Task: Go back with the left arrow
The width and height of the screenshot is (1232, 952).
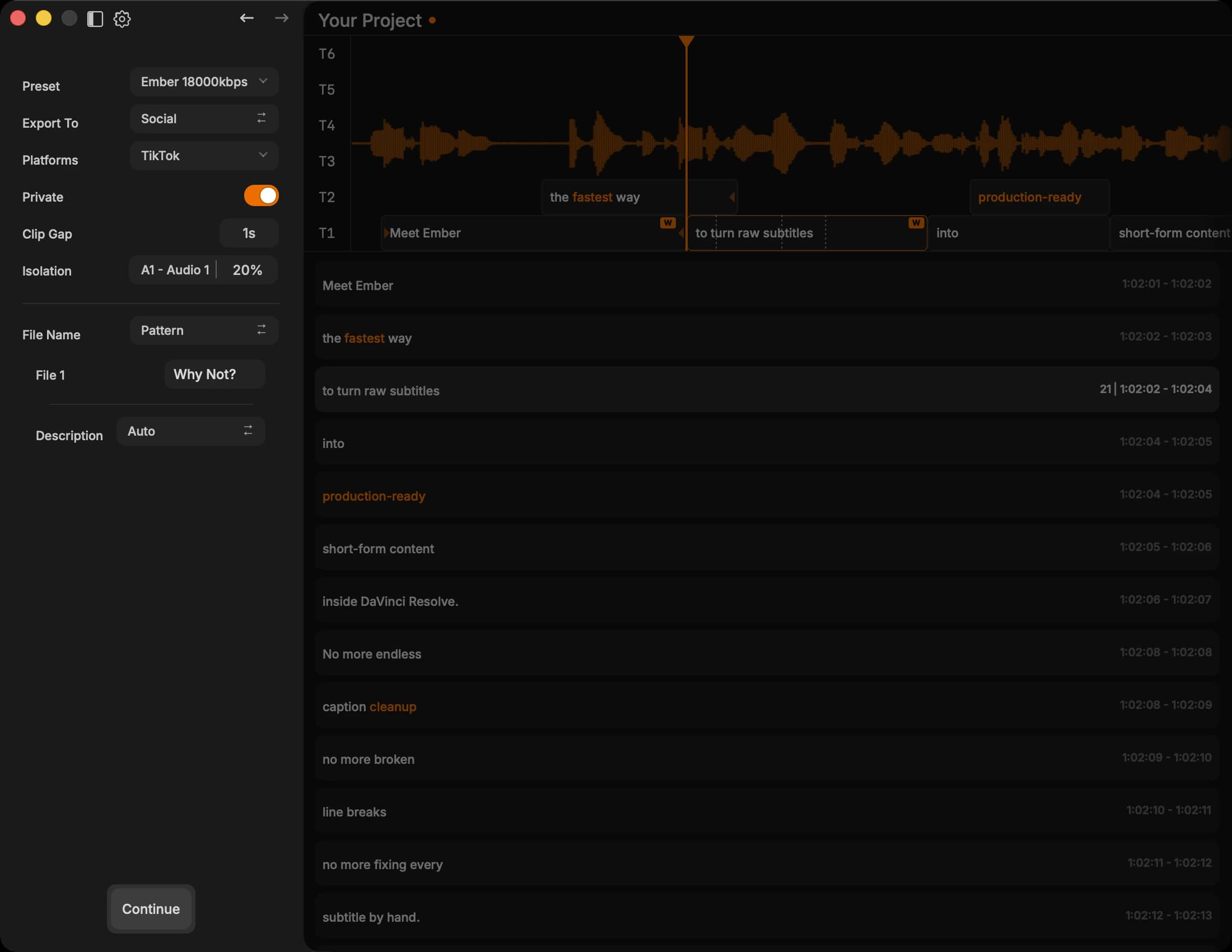Action: (246, 18)
